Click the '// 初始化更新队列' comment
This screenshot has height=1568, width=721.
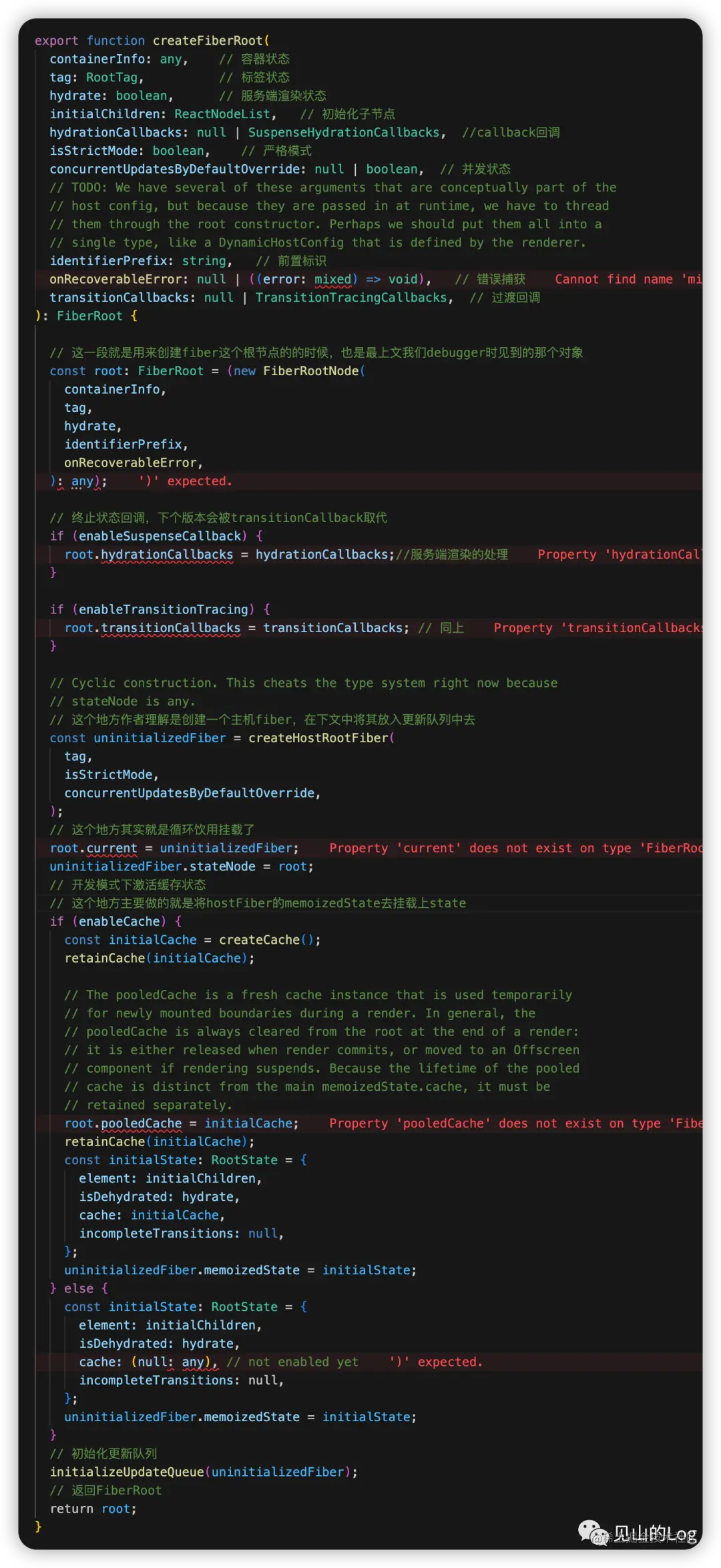[103, 1454]
